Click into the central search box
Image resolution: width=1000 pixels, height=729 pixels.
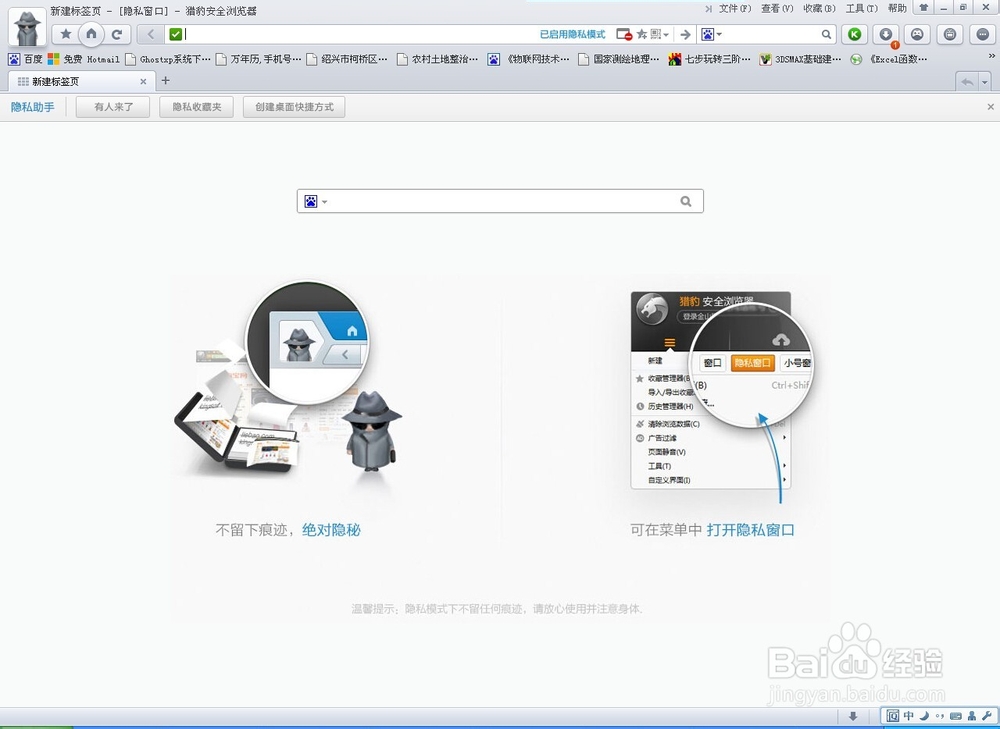click(500, 201)
